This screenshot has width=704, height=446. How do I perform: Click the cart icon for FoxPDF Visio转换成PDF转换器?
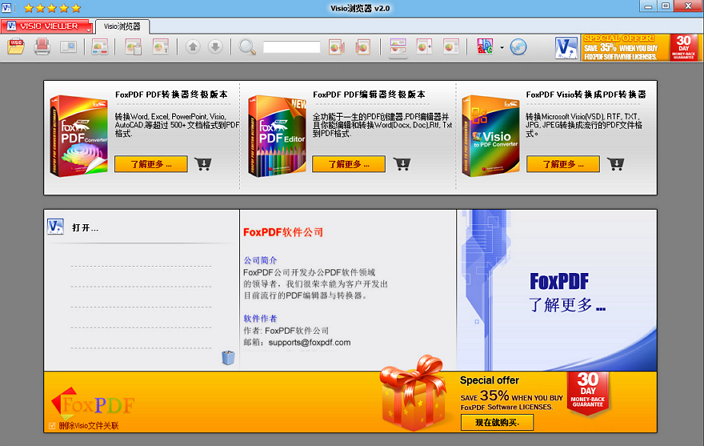[x=616, y=164]
